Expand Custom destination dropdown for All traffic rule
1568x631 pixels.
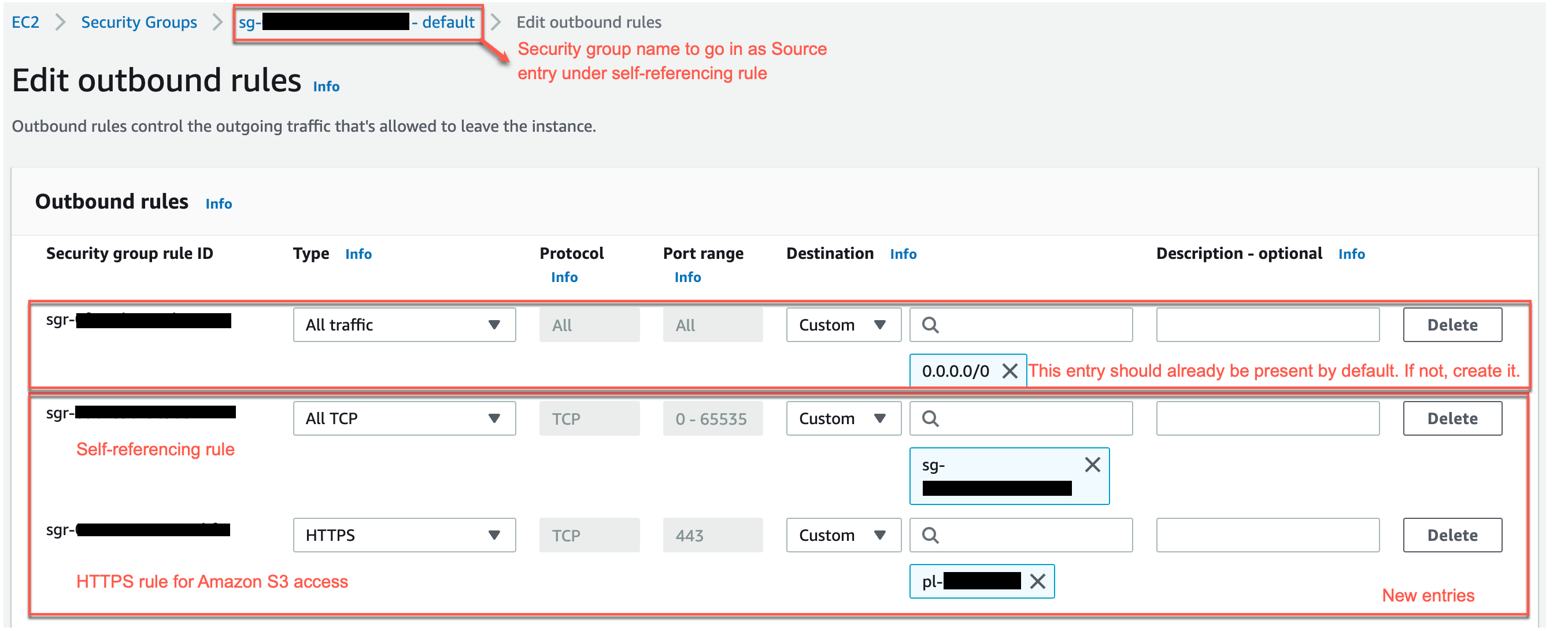843,325
